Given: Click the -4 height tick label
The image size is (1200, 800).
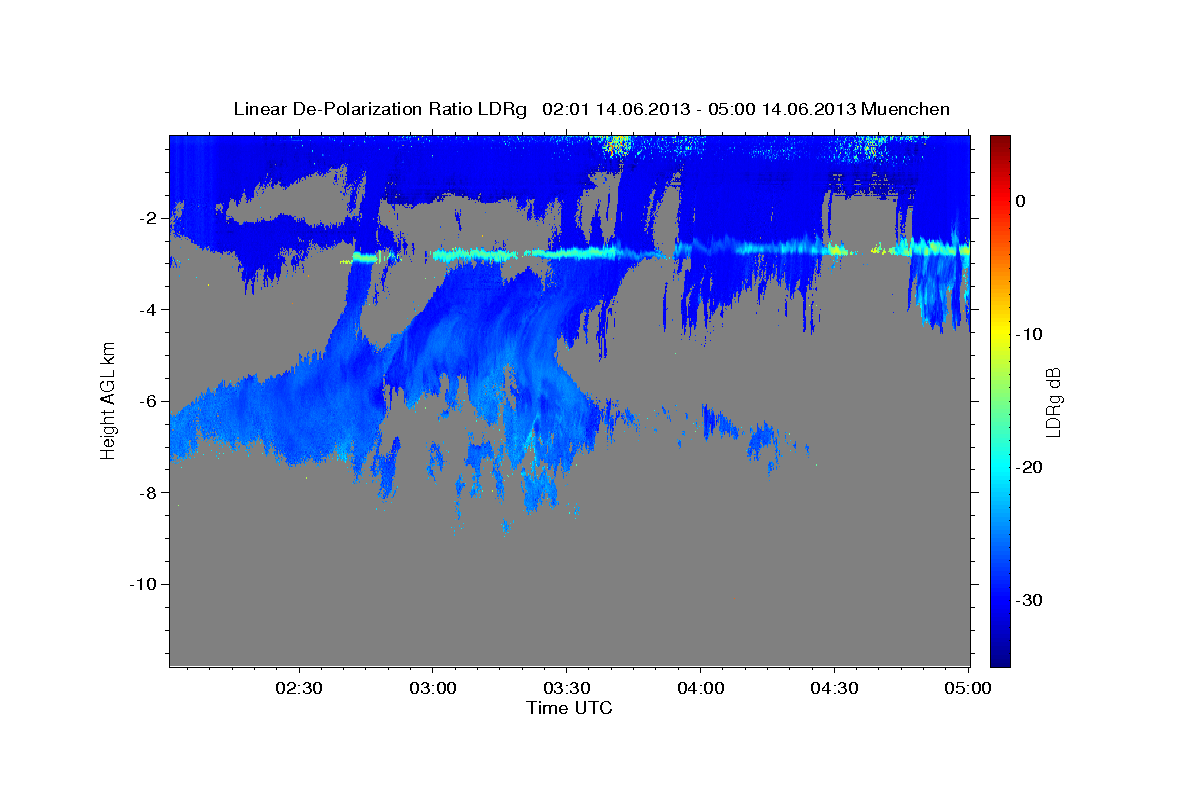Looking at the screenshot, I should pyautogui.click(x=148, y=310).
